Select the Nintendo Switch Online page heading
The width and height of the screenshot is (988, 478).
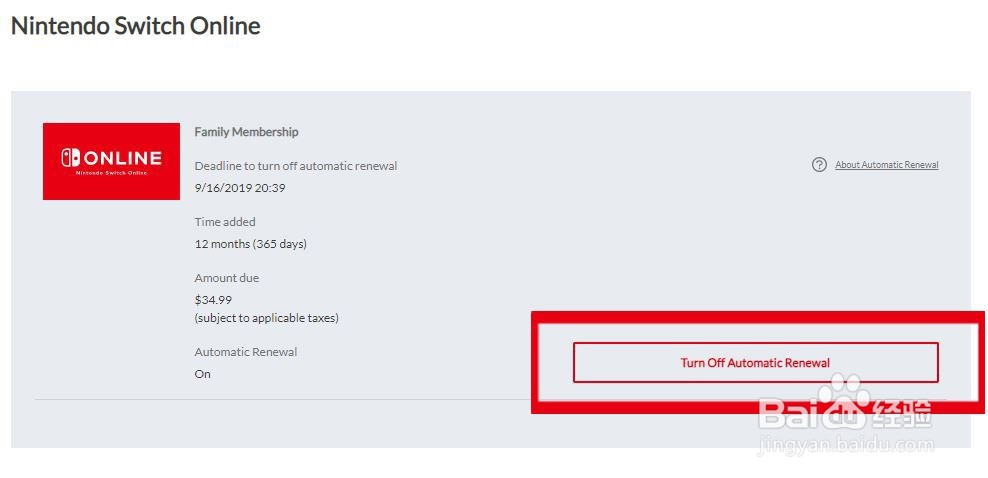(135, 26)
